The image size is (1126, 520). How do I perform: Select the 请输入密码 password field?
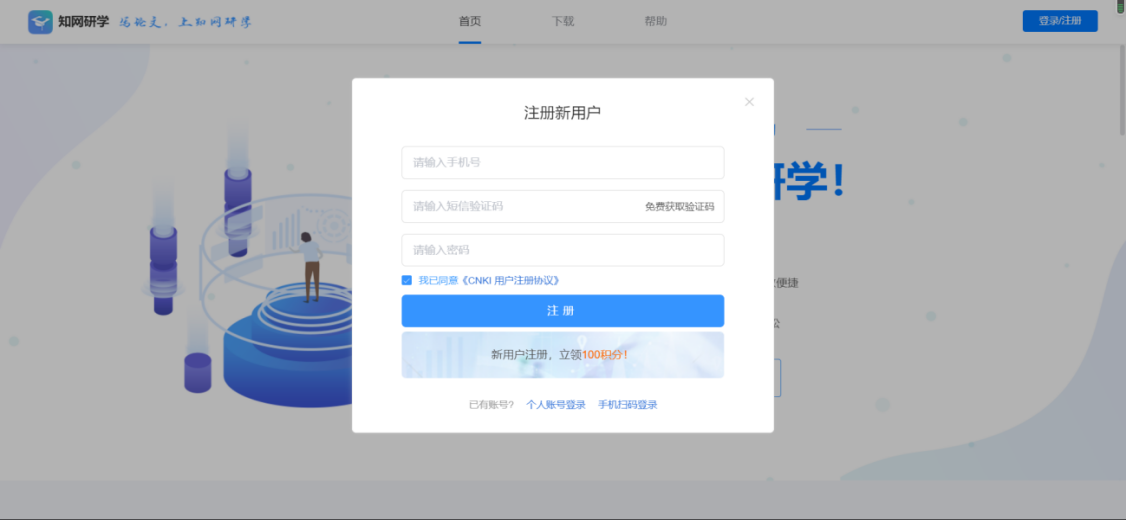(562, 250)
